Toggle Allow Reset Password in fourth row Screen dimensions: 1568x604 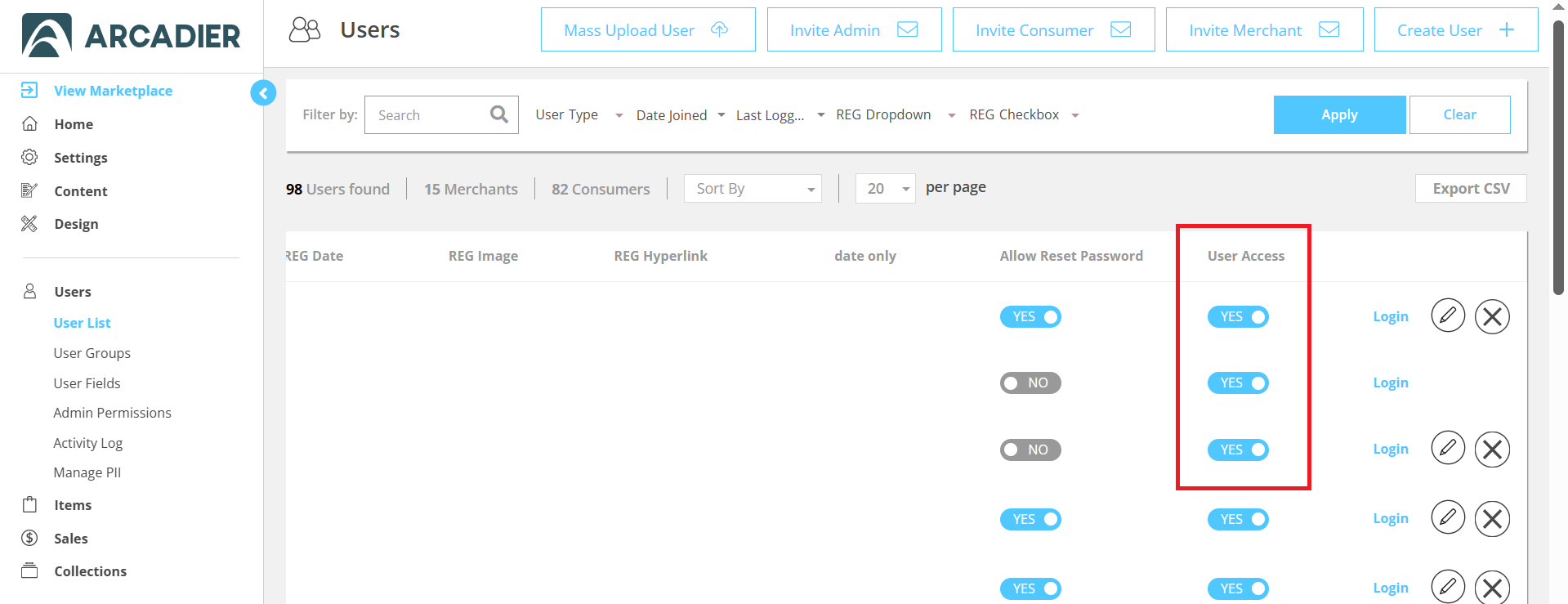tap(1030, 519)
